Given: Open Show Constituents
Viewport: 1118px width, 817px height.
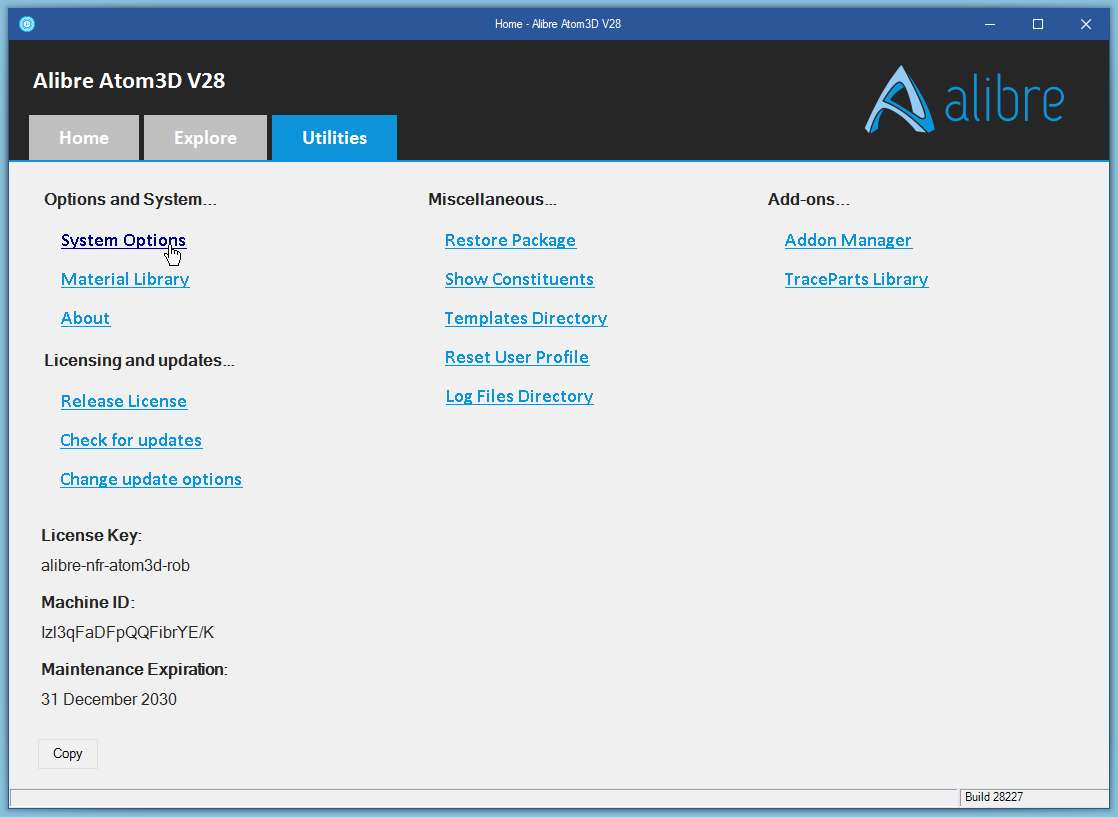Looking at the screenshot, I should pyautogui.click(x=520, y=279).
